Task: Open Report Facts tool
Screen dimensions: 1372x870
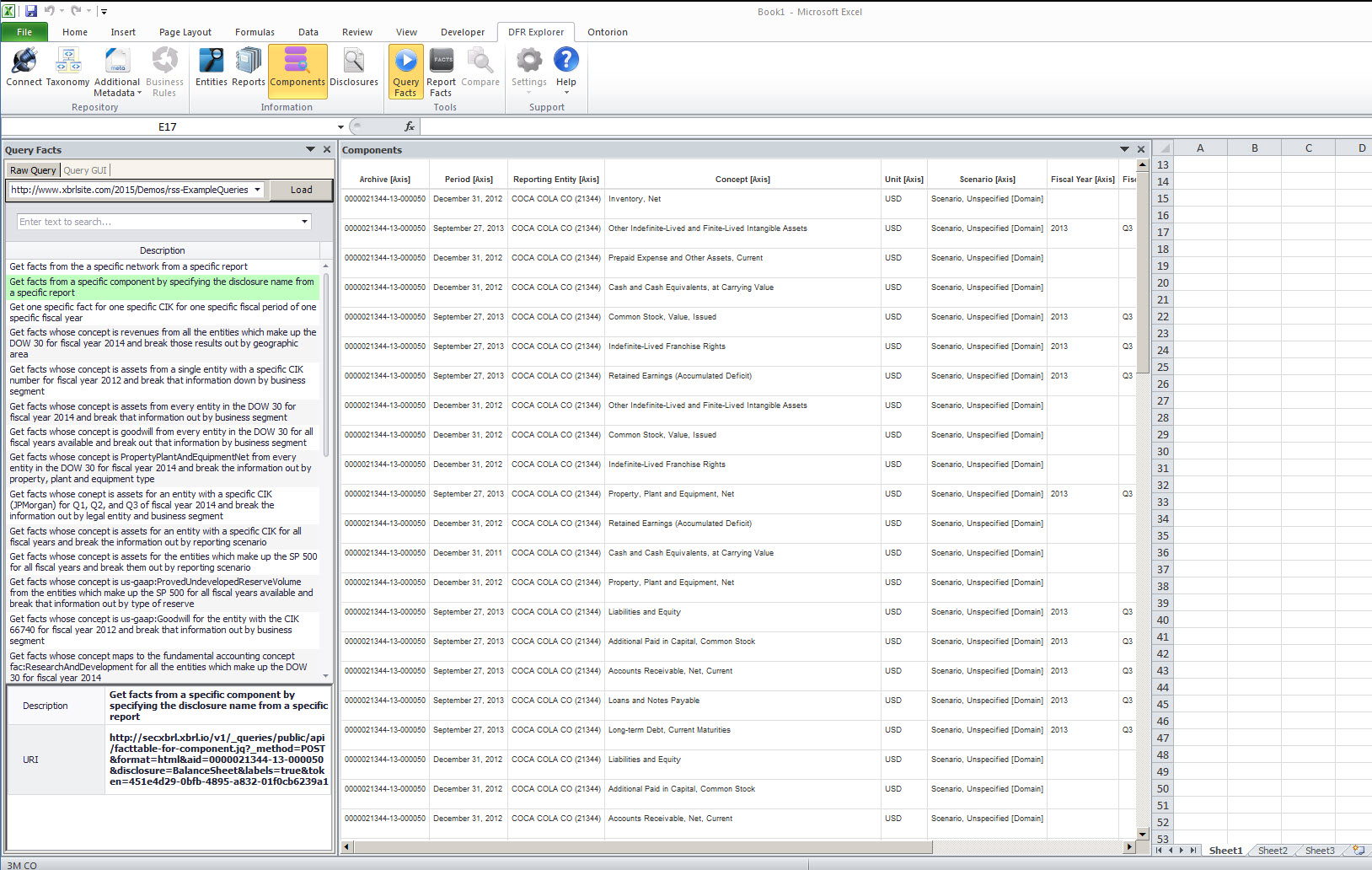Action: pyautogui.click(x=442, y=72)
